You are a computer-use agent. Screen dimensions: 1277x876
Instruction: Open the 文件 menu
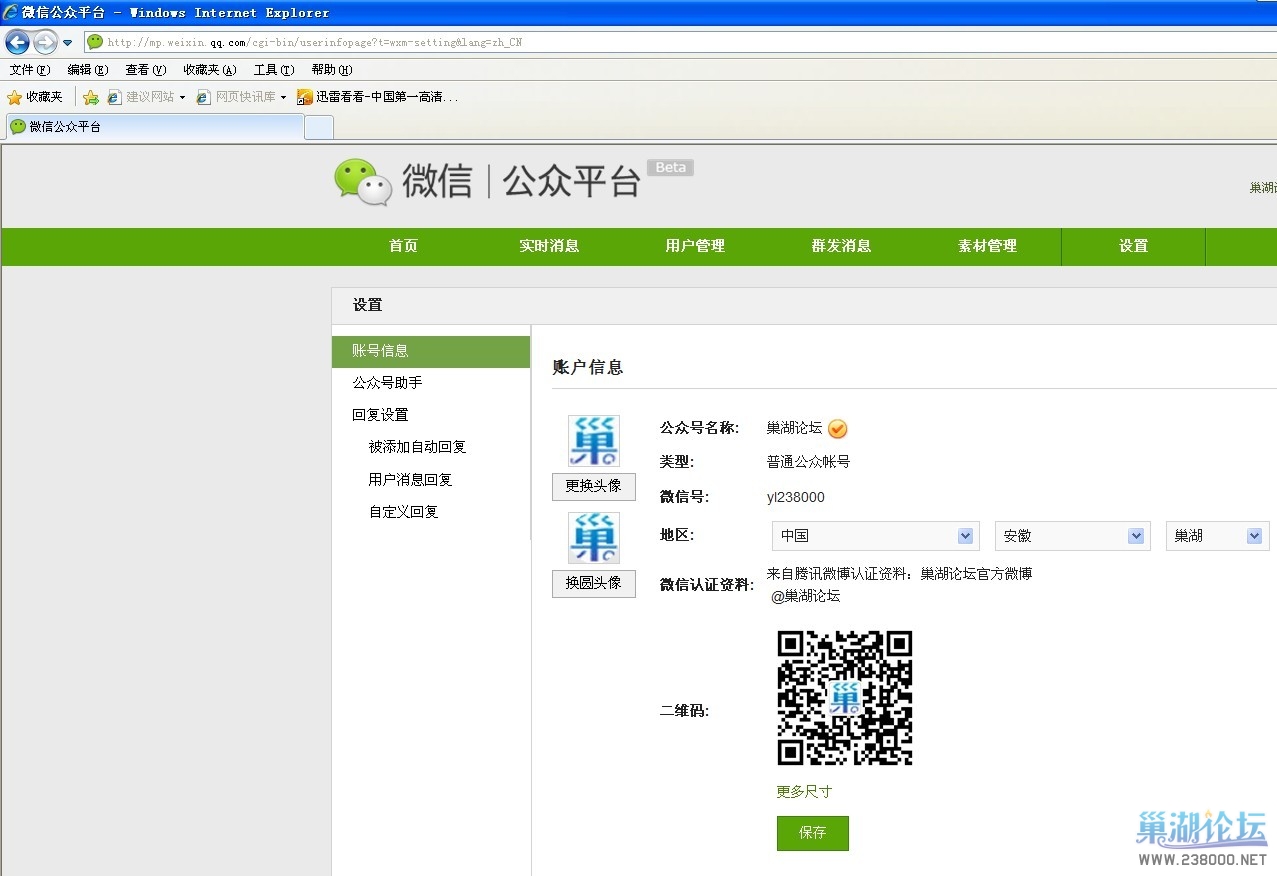tap(30, 70)
